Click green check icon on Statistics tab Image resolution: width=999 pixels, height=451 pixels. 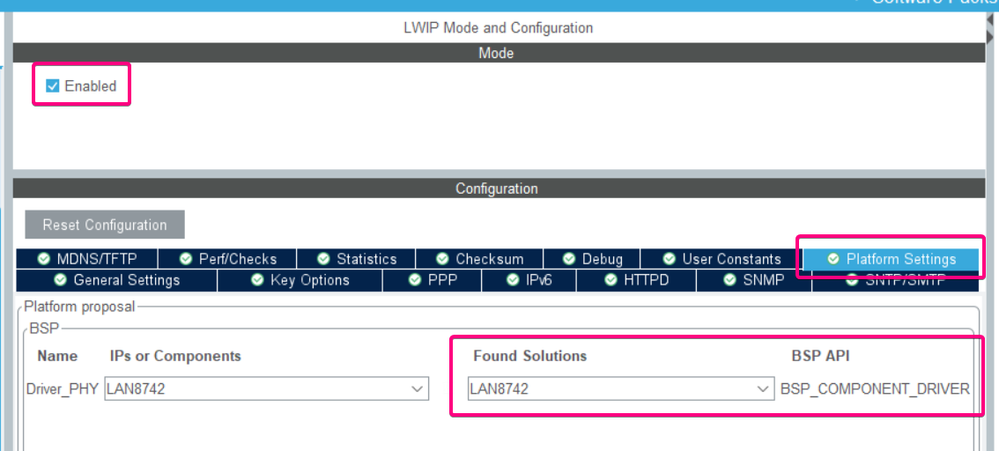[x=324, y=259]
